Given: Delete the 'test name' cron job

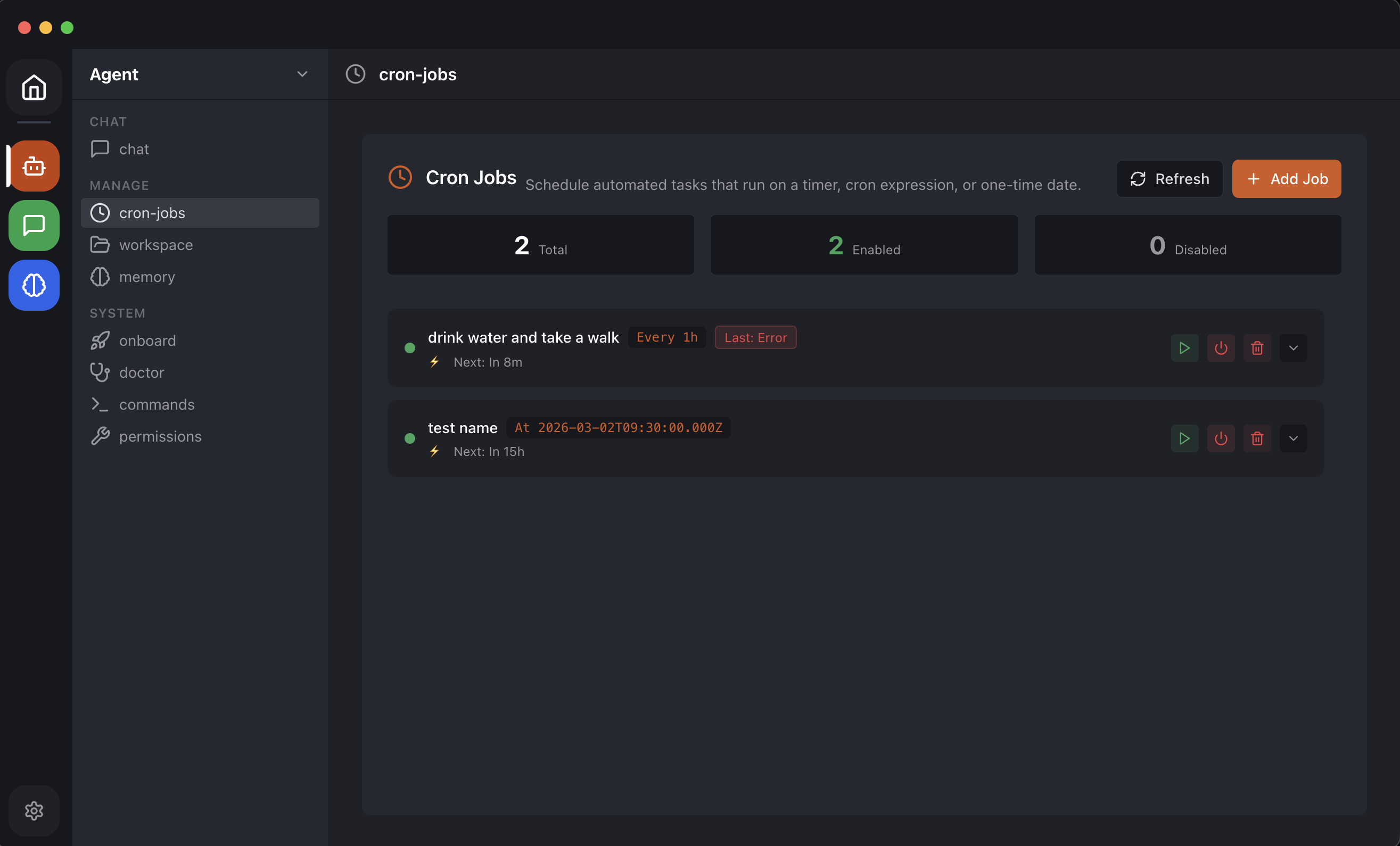Looking at the screenshot, I should pos(1257,438).
